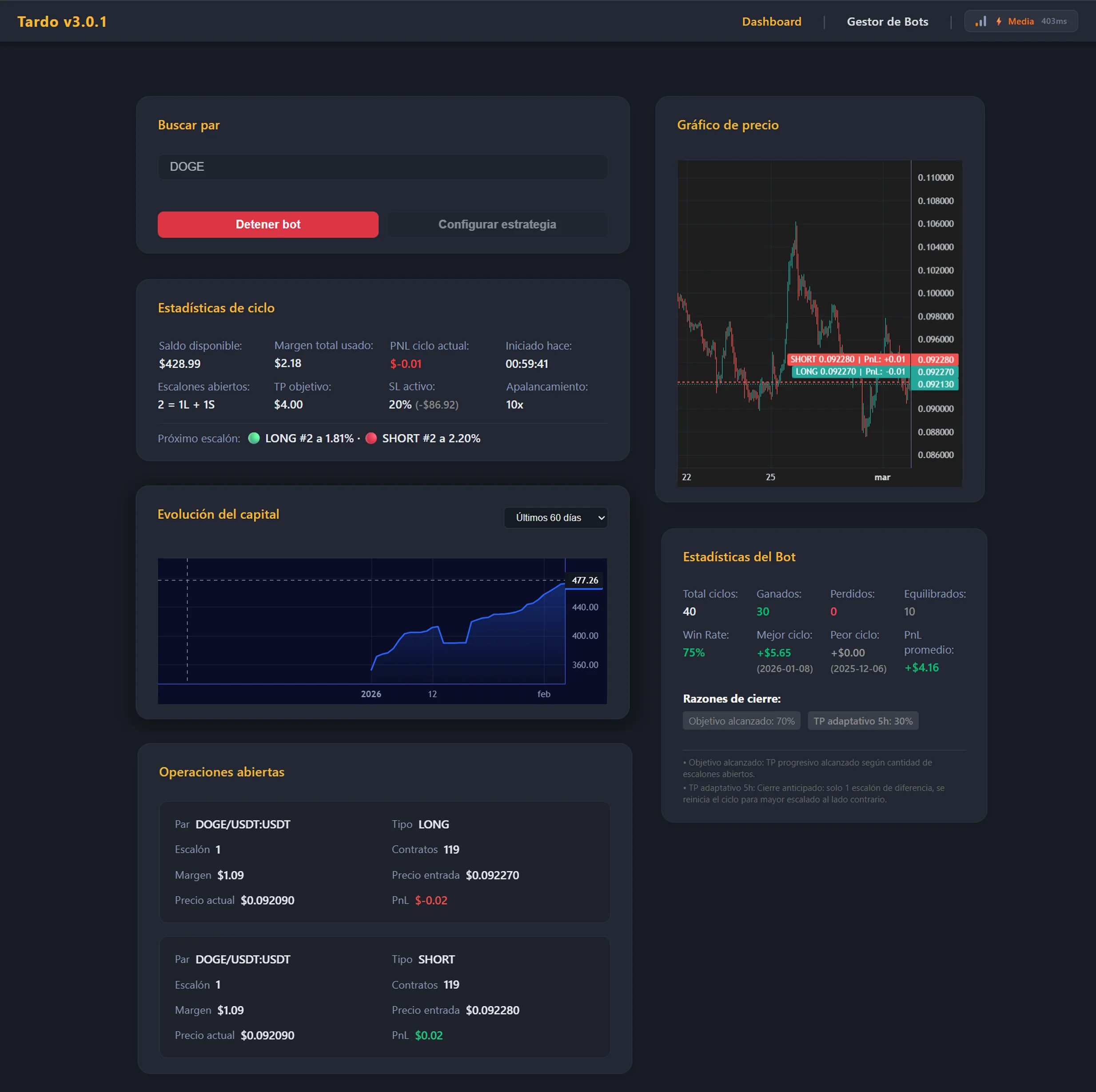Click the Tardo v3.0.1 logo
Image resolution: width=1096 pixels, height=1092 pixels.
[62, 21]
